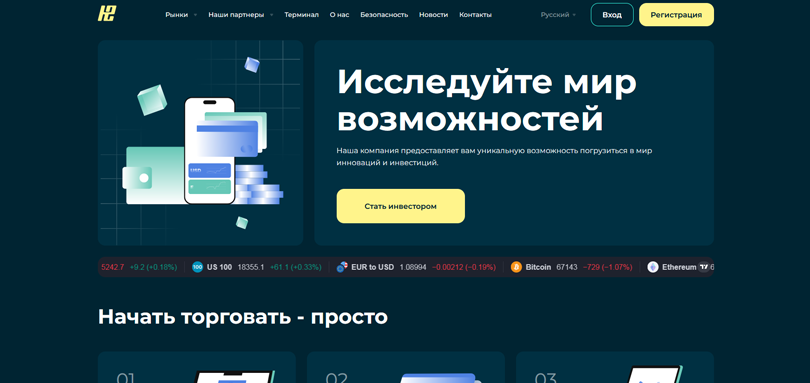Image resolution: width=810 pixels, height=383 pixels.
Task: Expand the Наши партнеры menu
Action: click(x=241, y=15)
